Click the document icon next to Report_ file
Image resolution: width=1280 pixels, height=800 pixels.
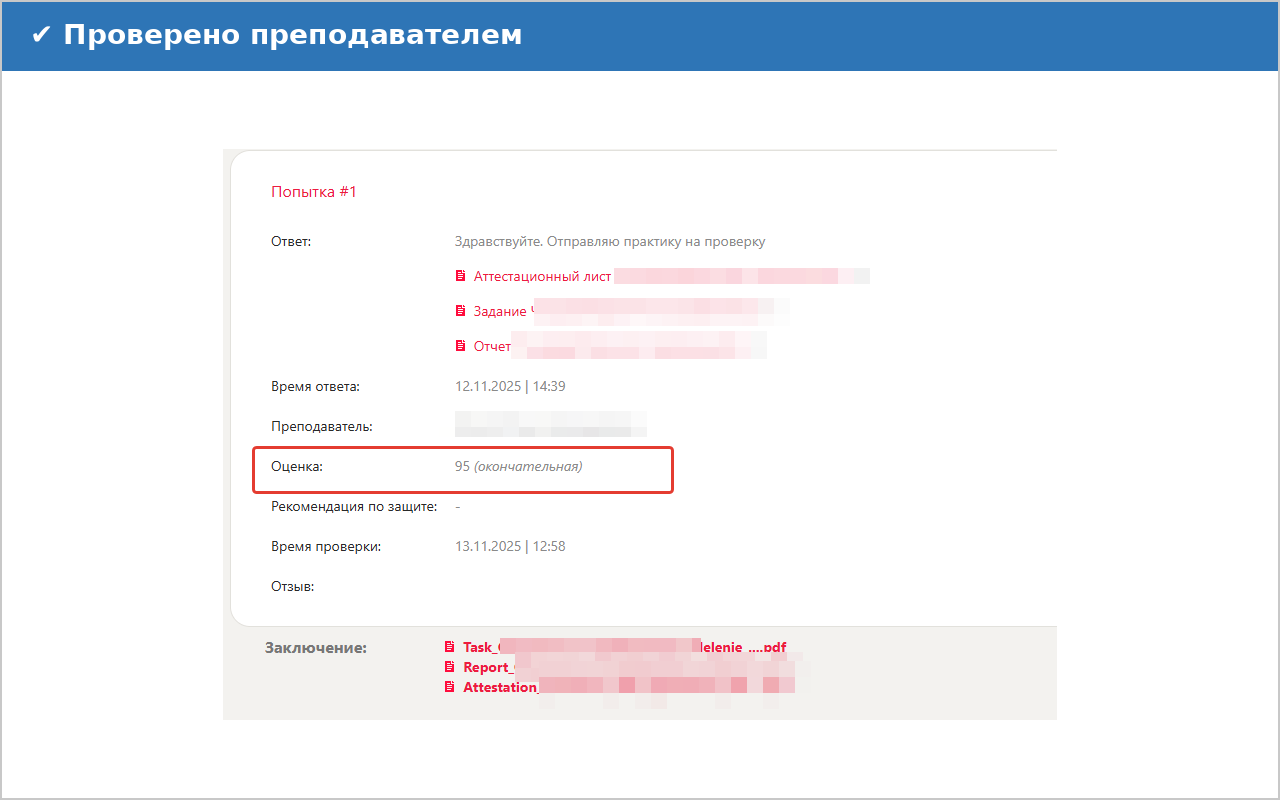(x=450, y=667)
